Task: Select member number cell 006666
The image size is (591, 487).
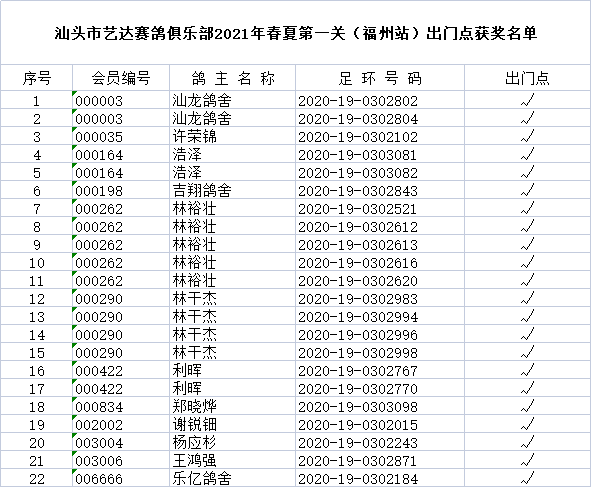Action: (x=121, y=478)
